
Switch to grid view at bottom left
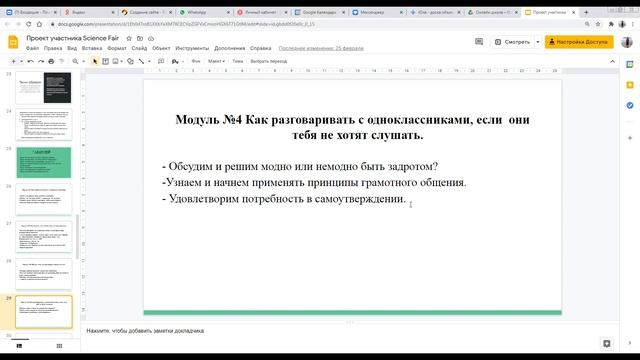point(59,346)
